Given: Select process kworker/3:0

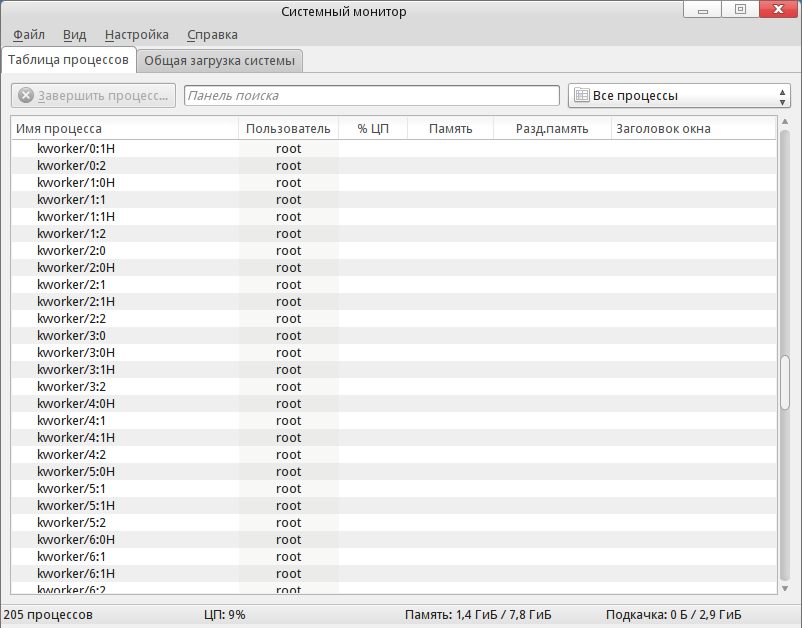Looking at the screenshot, I should pos(394,335).
